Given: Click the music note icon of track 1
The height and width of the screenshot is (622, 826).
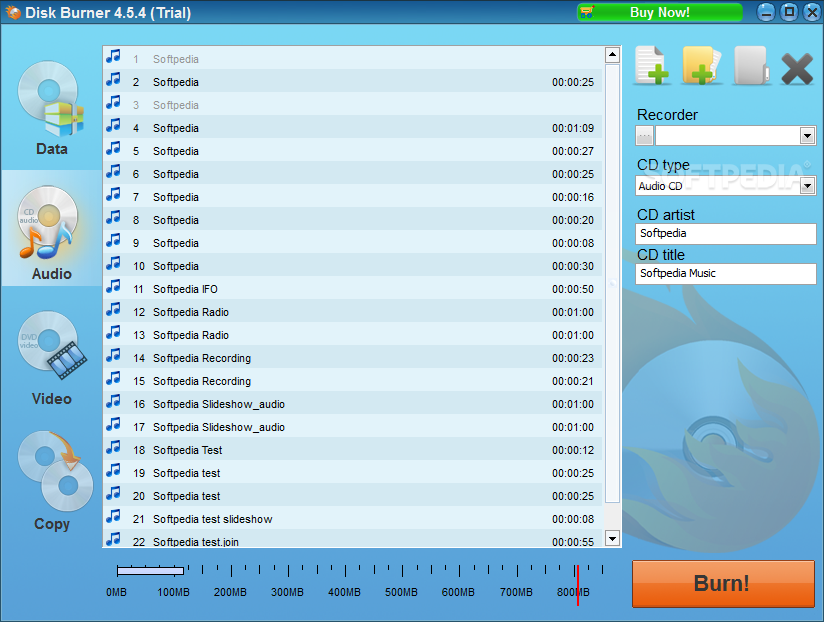Looking at the screenshot, I should 113,56.
